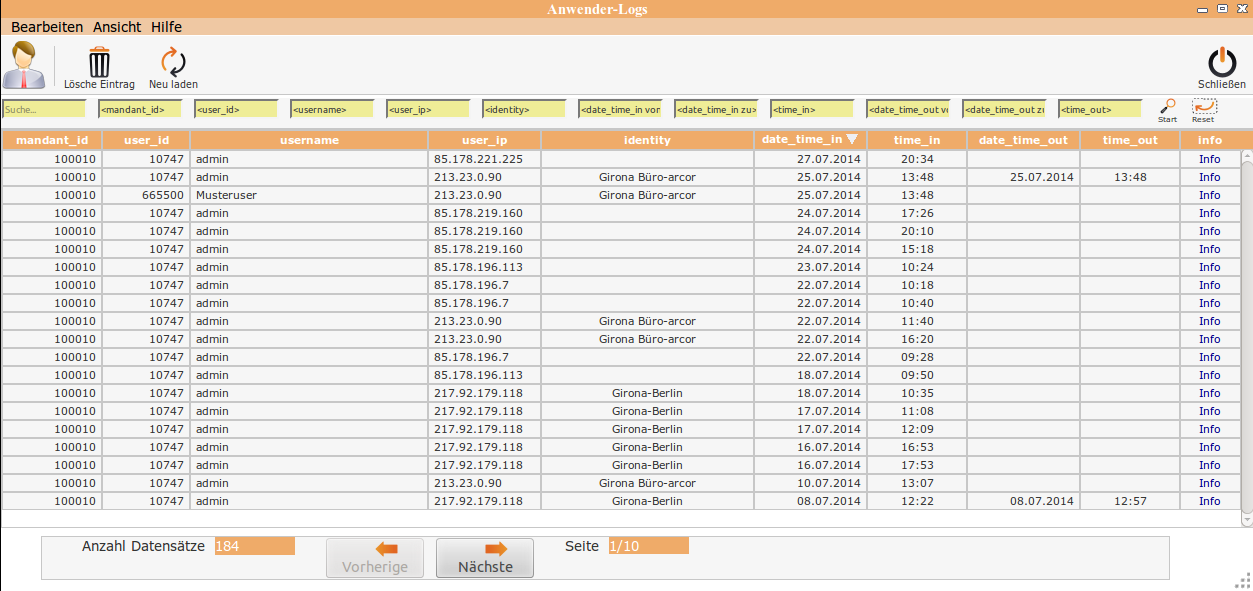Toggle sort arrow on date_time_in column

[852, 140]
